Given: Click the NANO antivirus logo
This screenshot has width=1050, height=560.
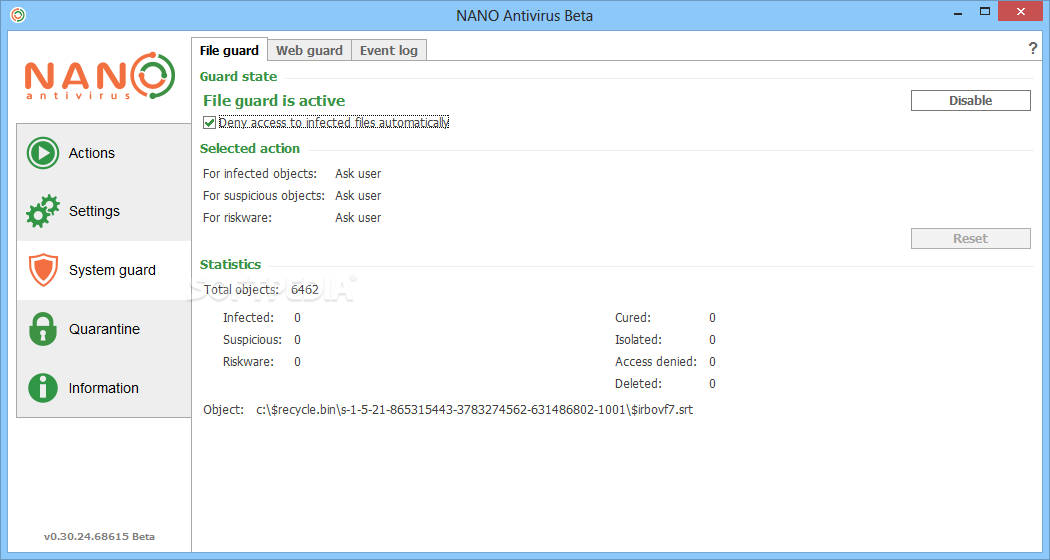Looking at the screenshot, I should click(x=100, y=76).
